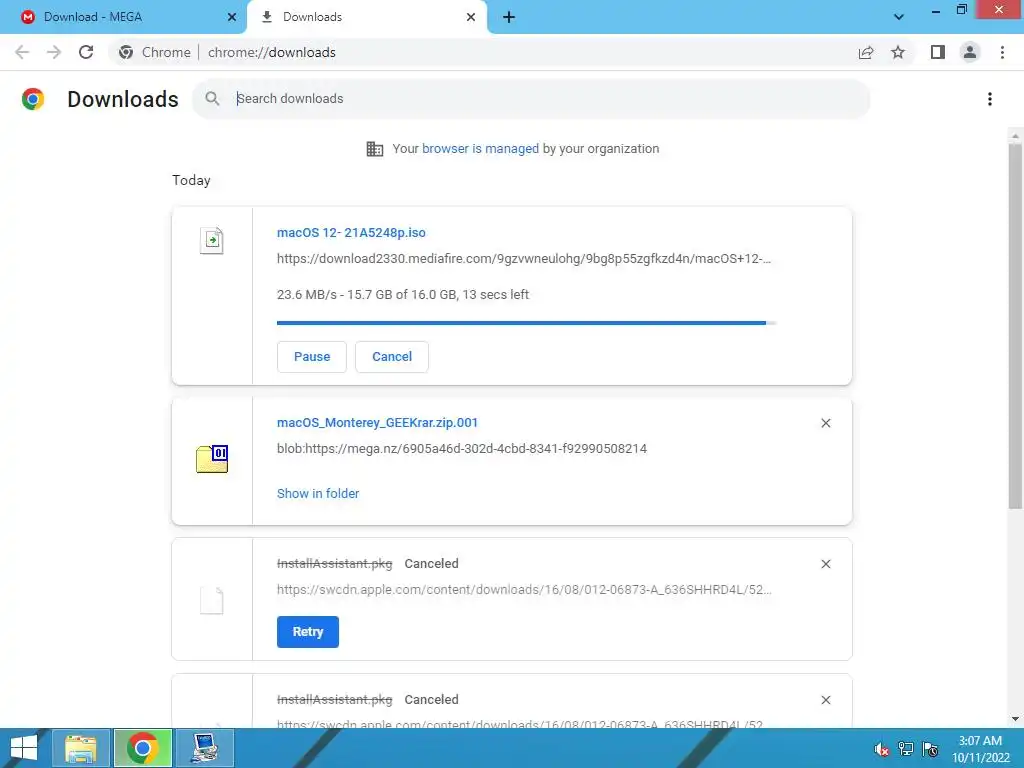Click the iso download progress bar
Screen dimensions: 1024x768
point(526,323)
